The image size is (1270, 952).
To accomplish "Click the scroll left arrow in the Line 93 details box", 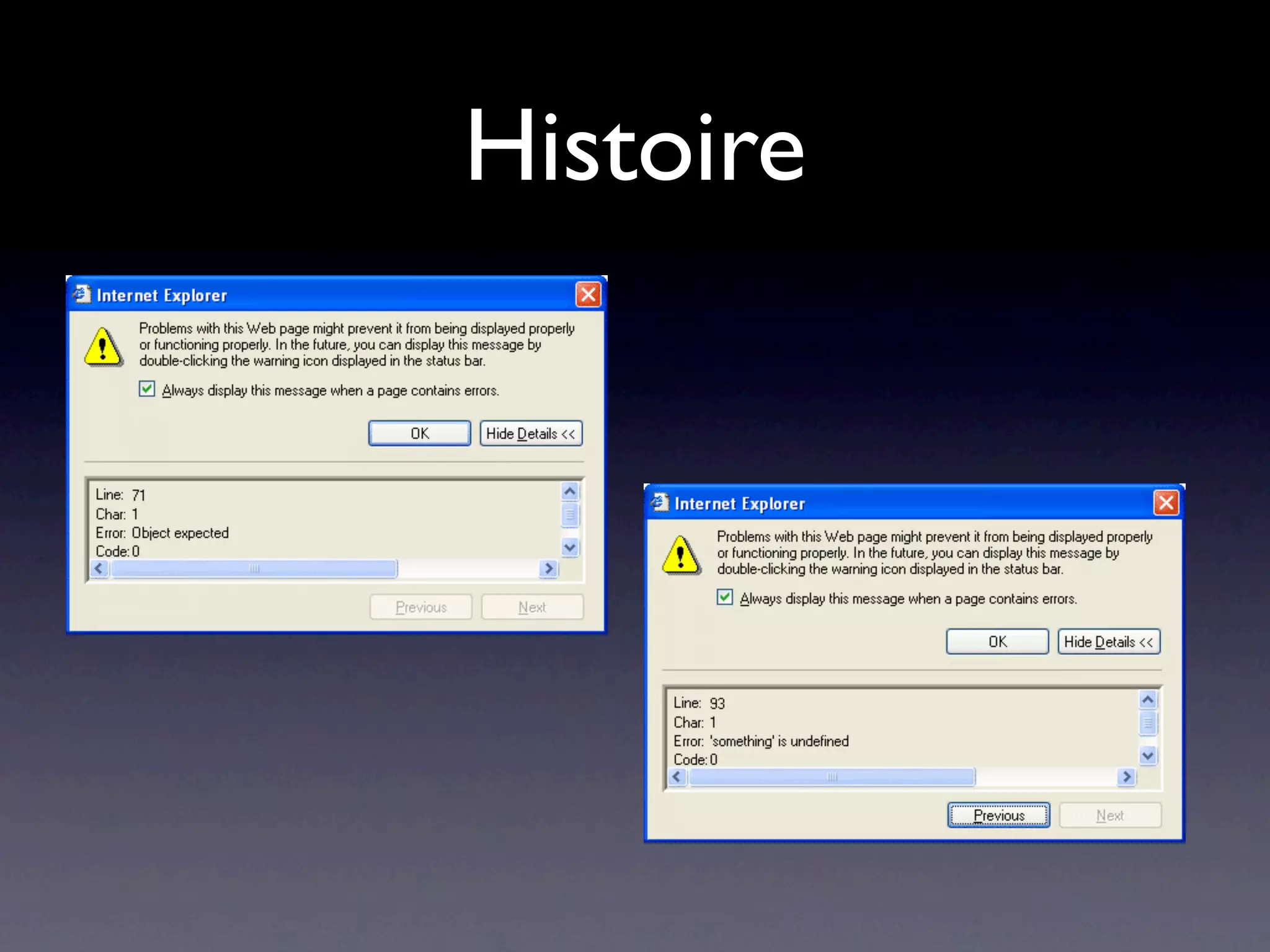I will pyautogui.click(x=678, y=777).
